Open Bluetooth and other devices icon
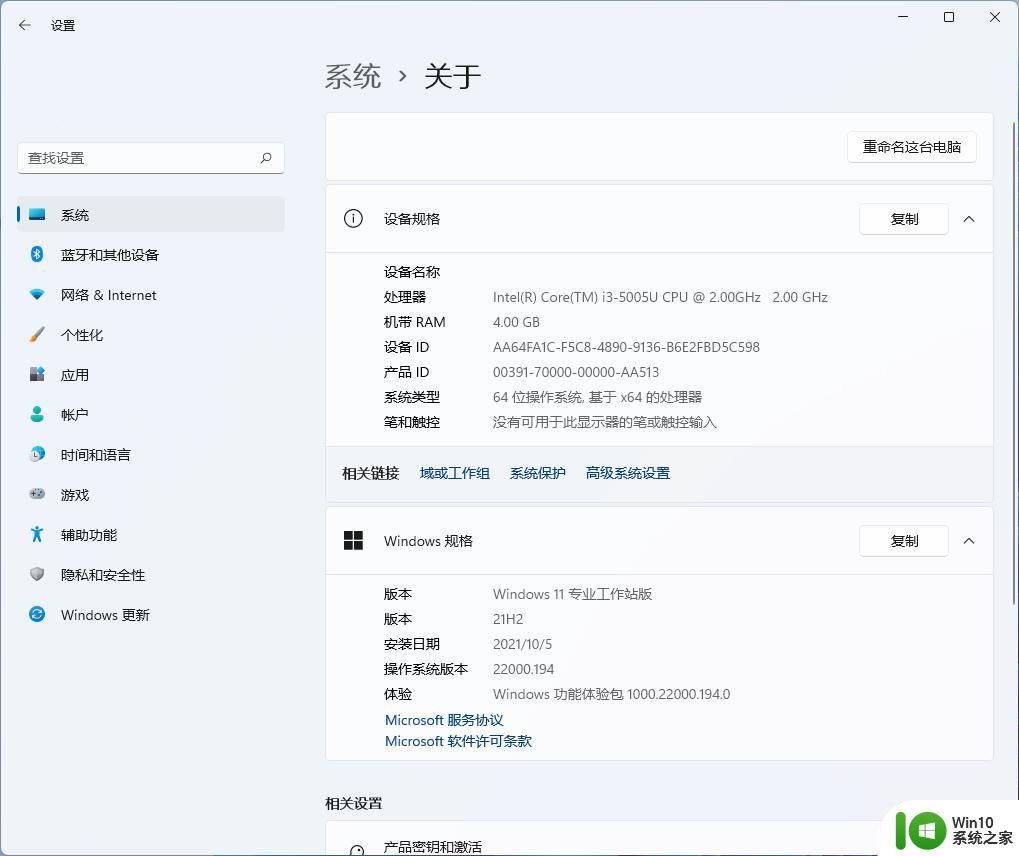 (37, 255)
